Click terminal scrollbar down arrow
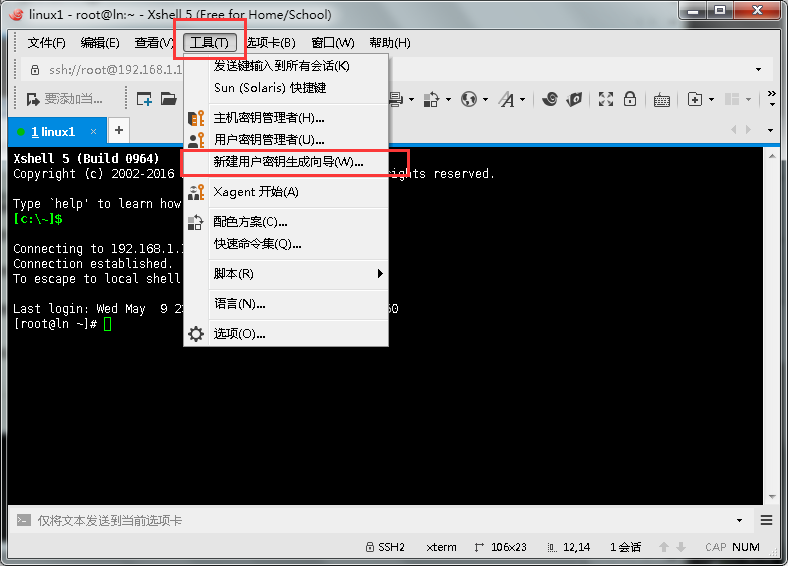The image size is (788, 566). [772, 497]
